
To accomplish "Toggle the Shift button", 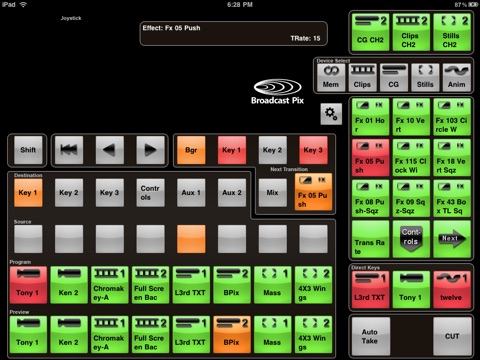I will click(x=28, y=150).
